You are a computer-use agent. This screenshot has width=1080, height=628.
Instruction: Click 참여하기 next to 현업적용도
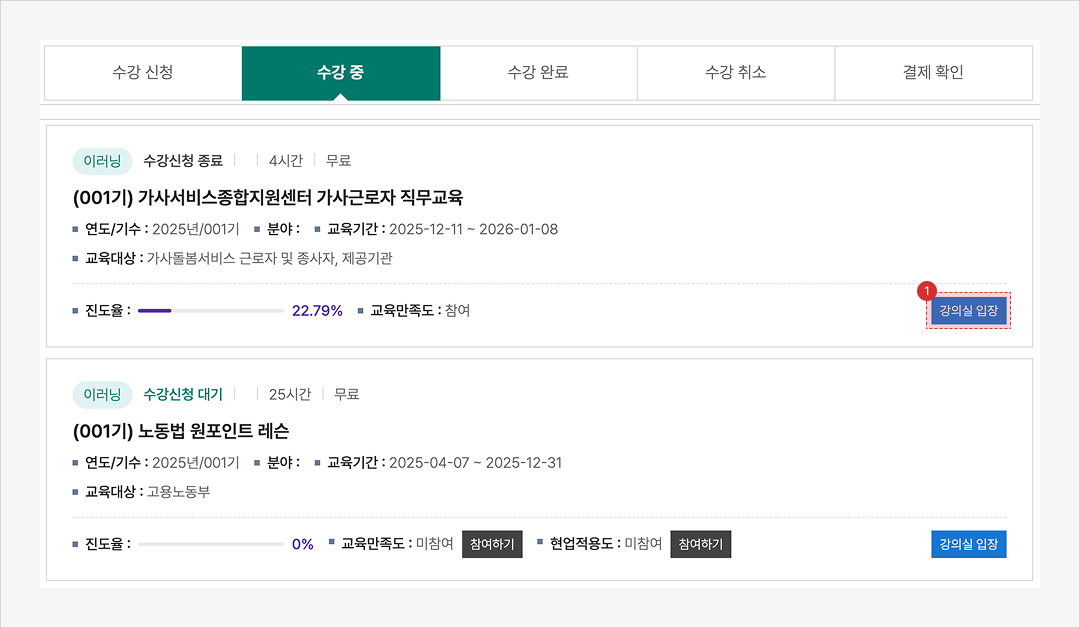pos(700,545)
